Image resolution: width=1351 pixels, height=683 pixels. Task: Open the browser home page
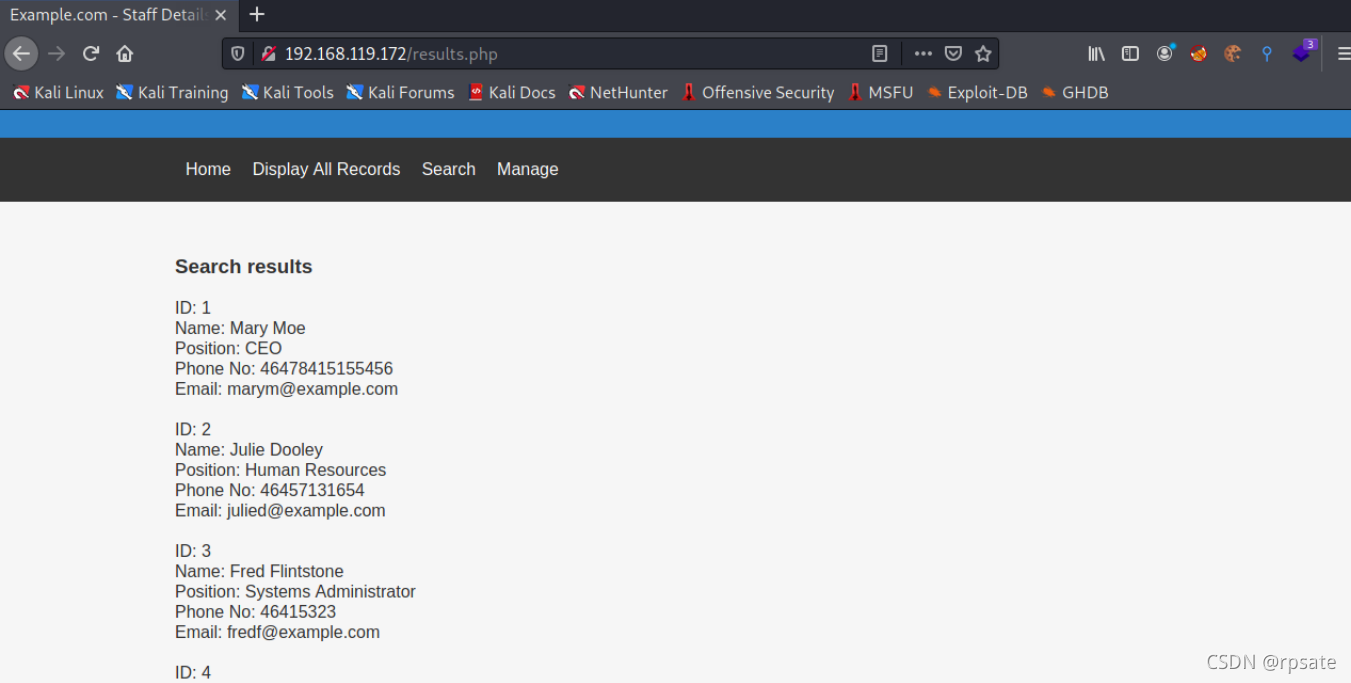tap(124, 54)
